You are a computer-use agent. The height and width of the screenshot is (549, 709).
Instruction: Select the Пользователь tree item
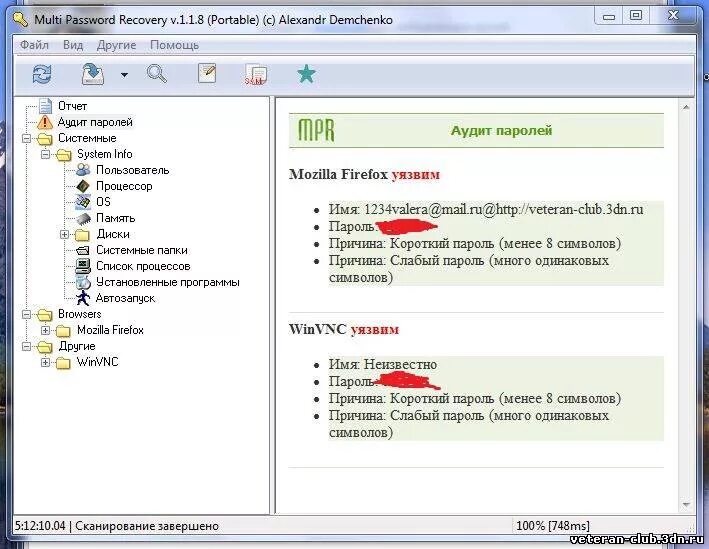tap(132, 170)
